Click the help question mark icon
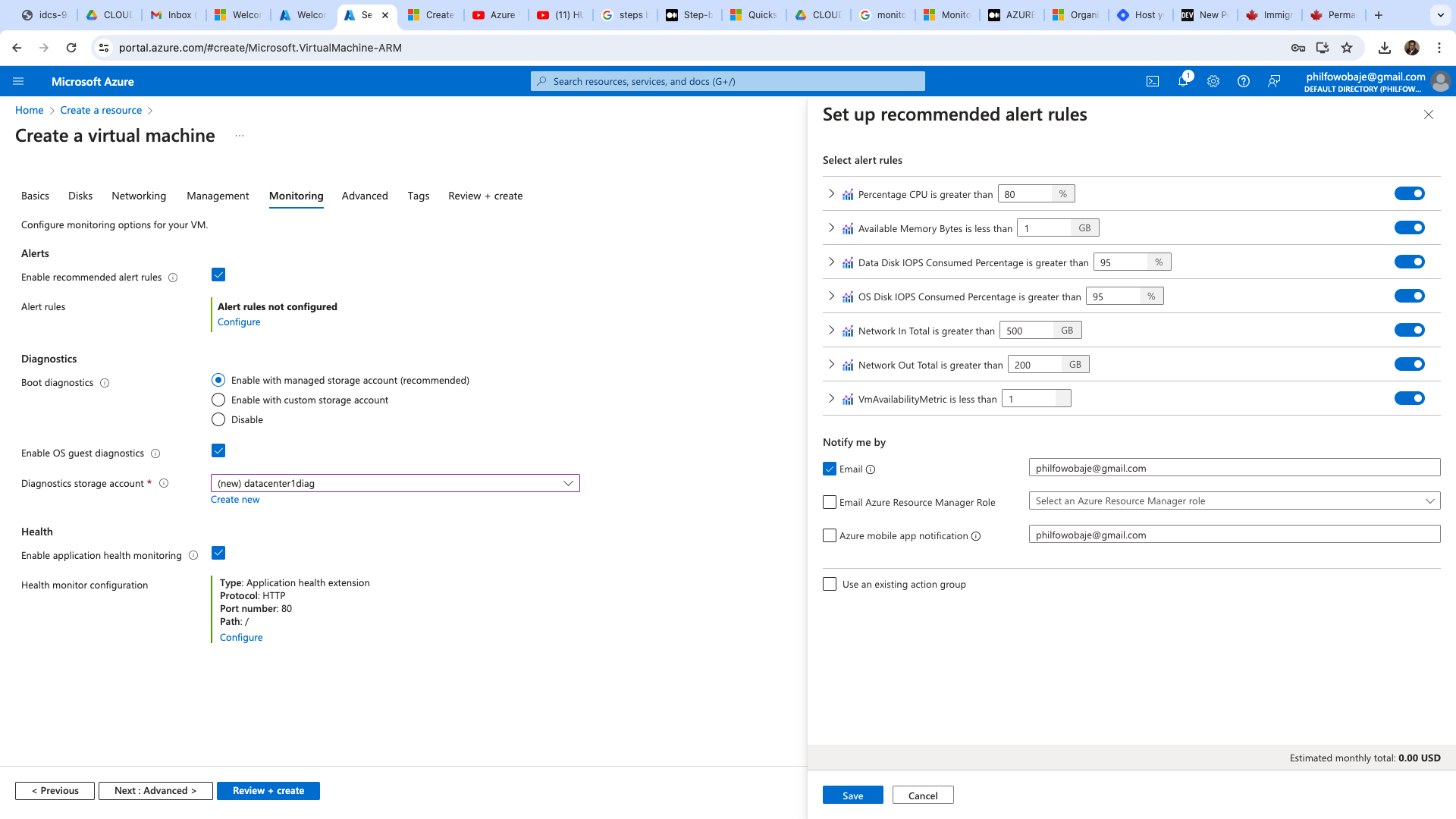 [x=1244, y=81]
